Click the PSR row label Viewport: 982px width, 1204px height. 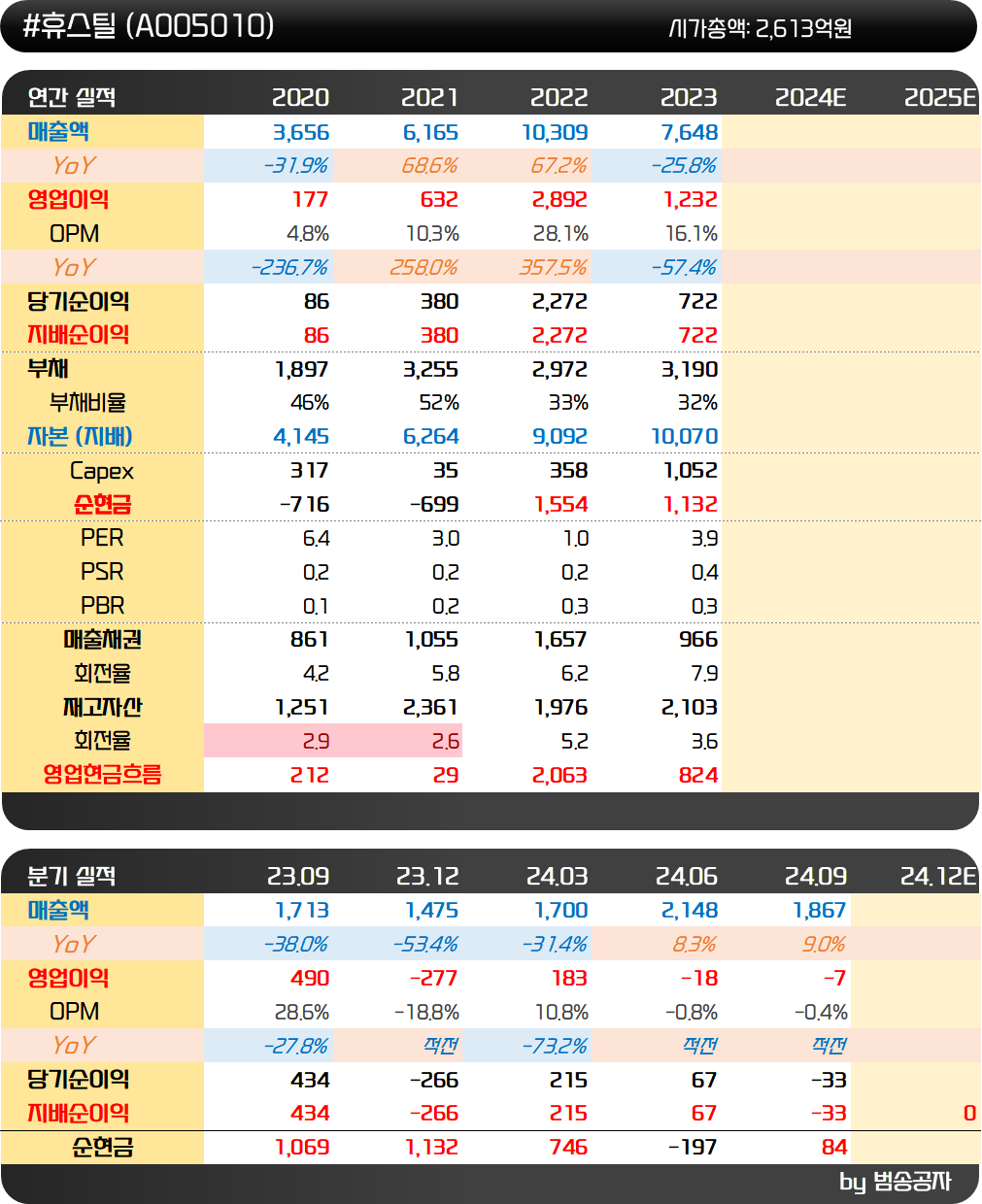click(x=102, y=572)
